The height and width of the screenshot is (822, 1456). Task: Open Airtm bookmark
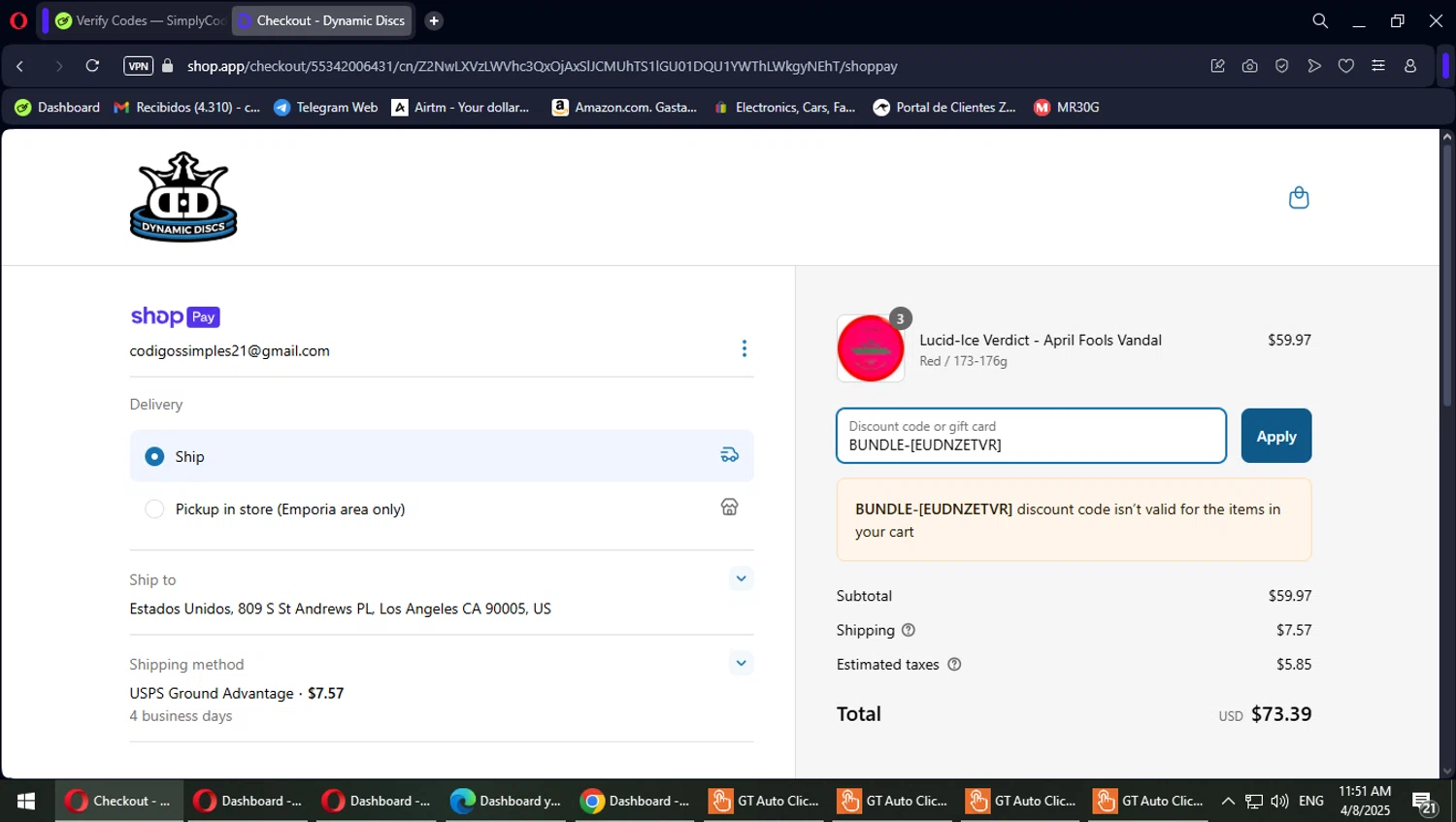[461, 108]
